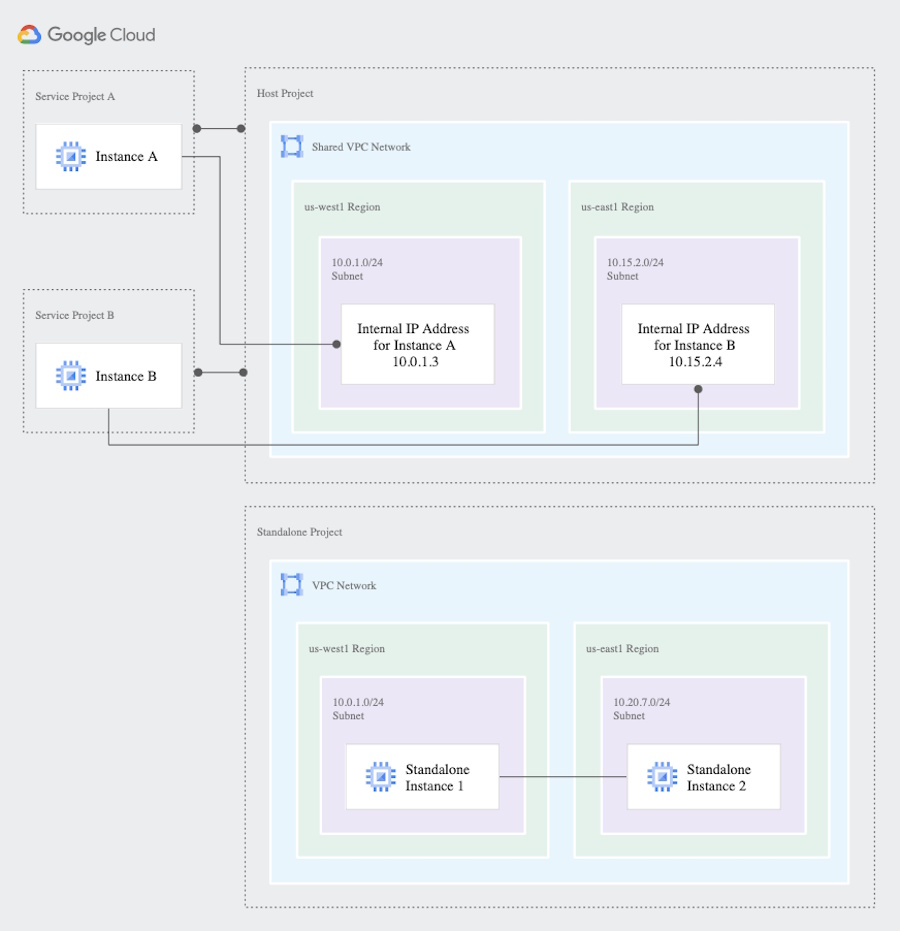Click the Internal IP Address for Instance B box
The image size is (900, 931).
click(698, 344)
